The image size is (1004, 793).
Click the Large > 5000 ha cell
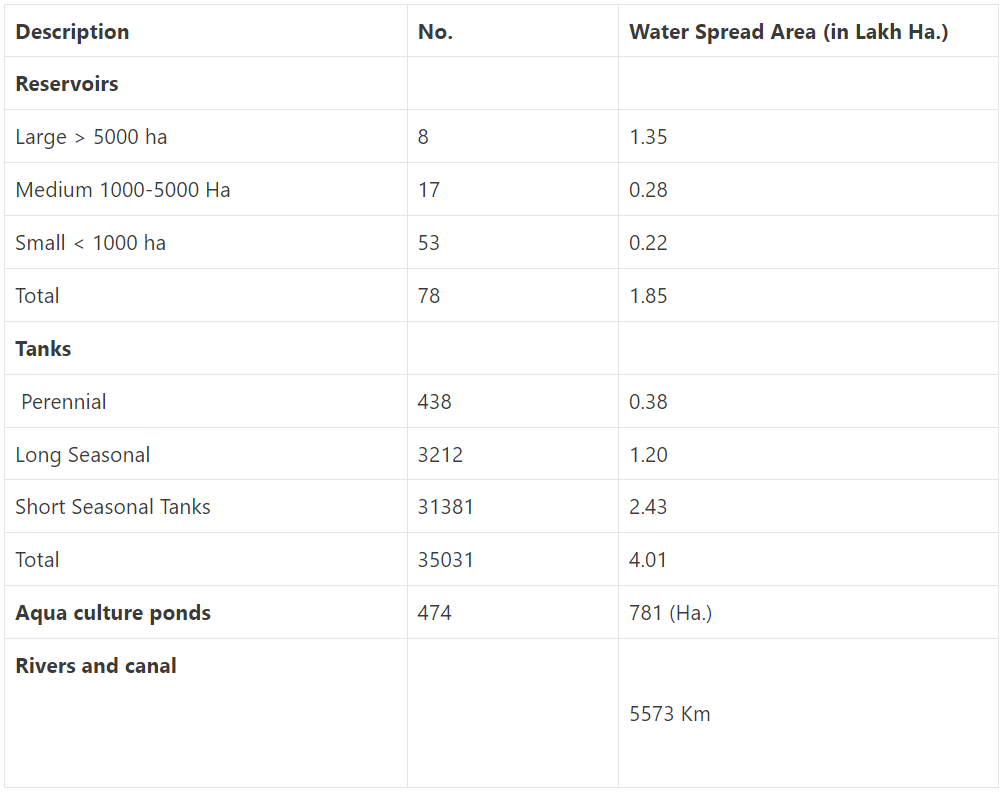(91, 137)
